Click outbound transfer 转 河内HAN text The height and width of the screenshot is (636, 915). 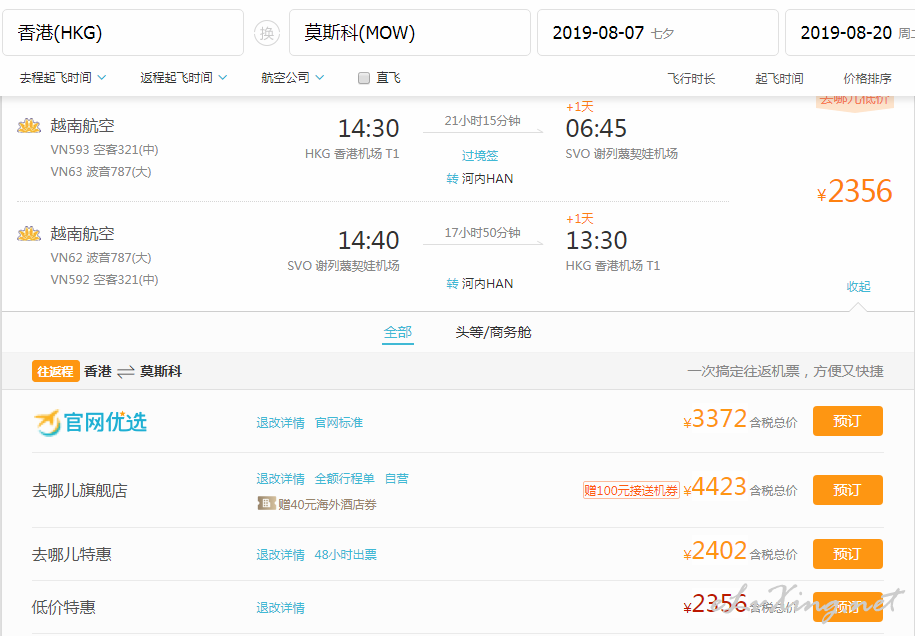[480, 179]
